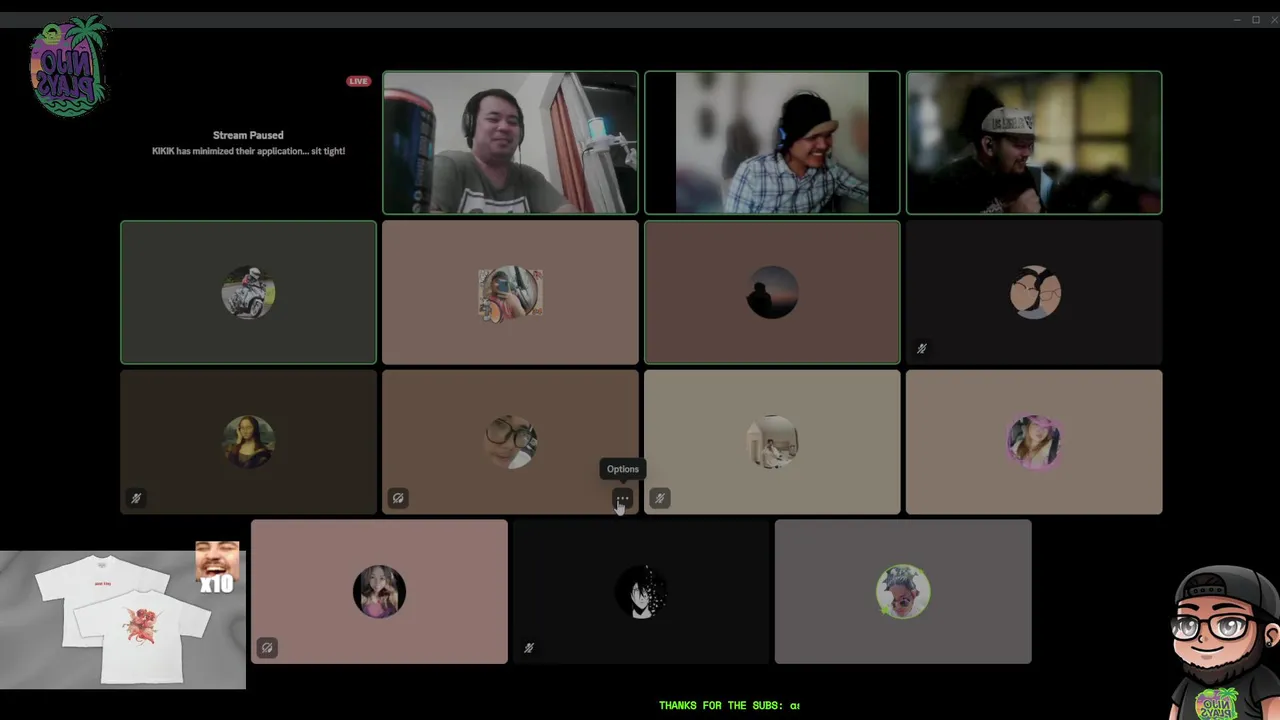Click the muted mic icon on the room-photo avatar tile
This screenshot has height=720, width=1280.
click(x=660, y=498)
